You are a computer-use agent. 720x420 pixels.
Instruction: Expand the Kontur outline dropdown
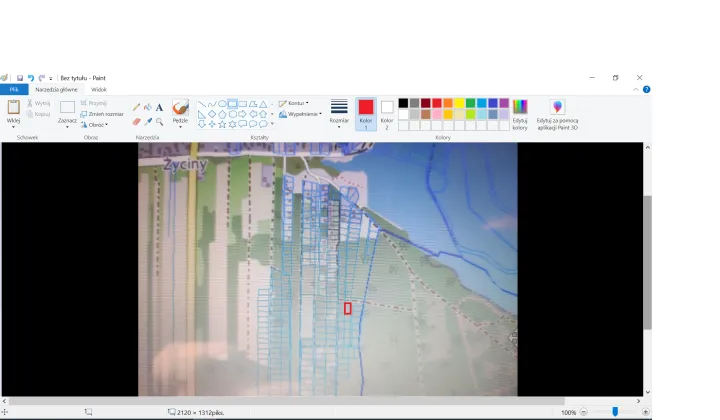(294, 103)
